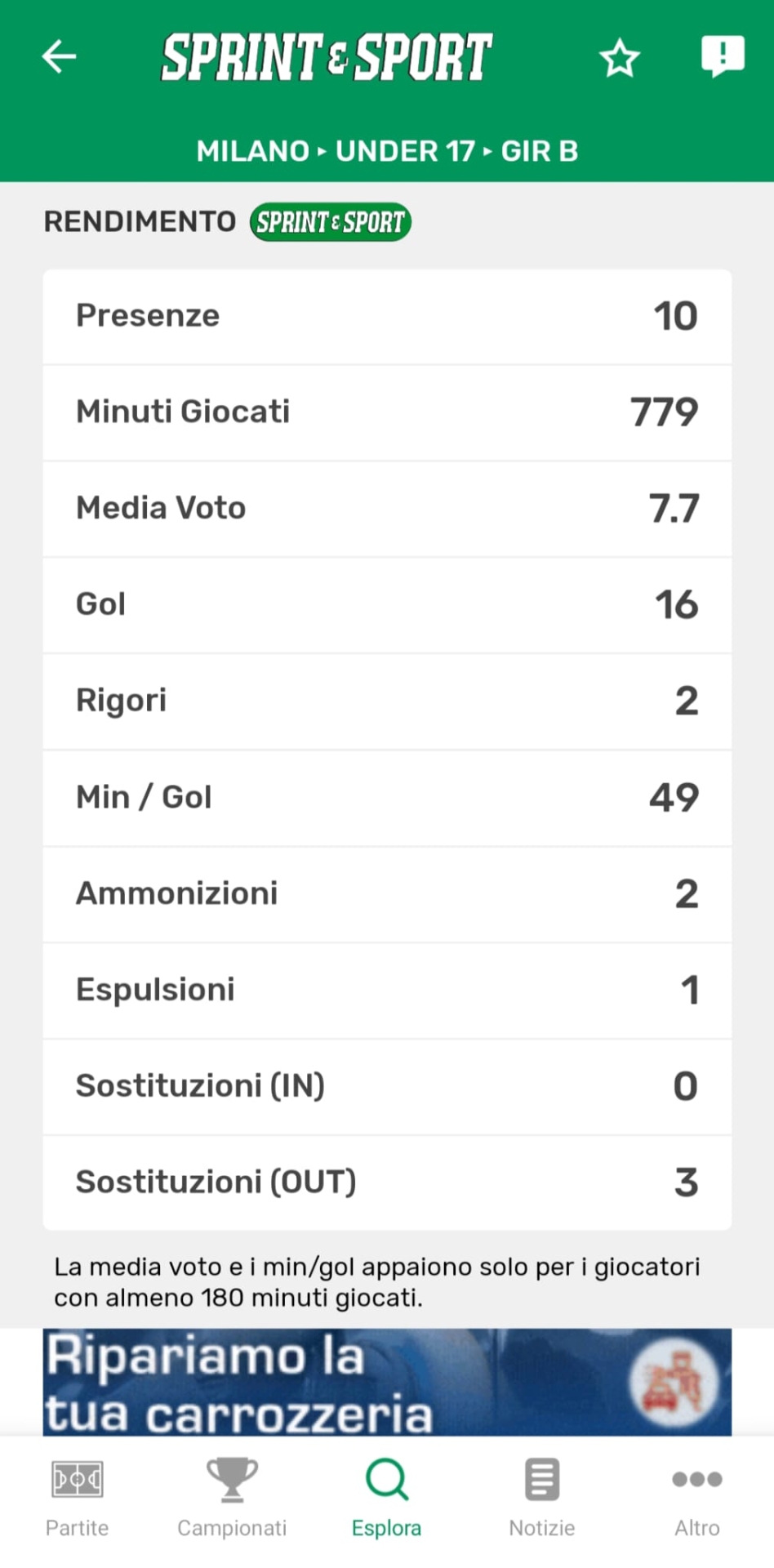Open the Partite pitch icon
The image size is (774, 1568).
coord(77,1479)
